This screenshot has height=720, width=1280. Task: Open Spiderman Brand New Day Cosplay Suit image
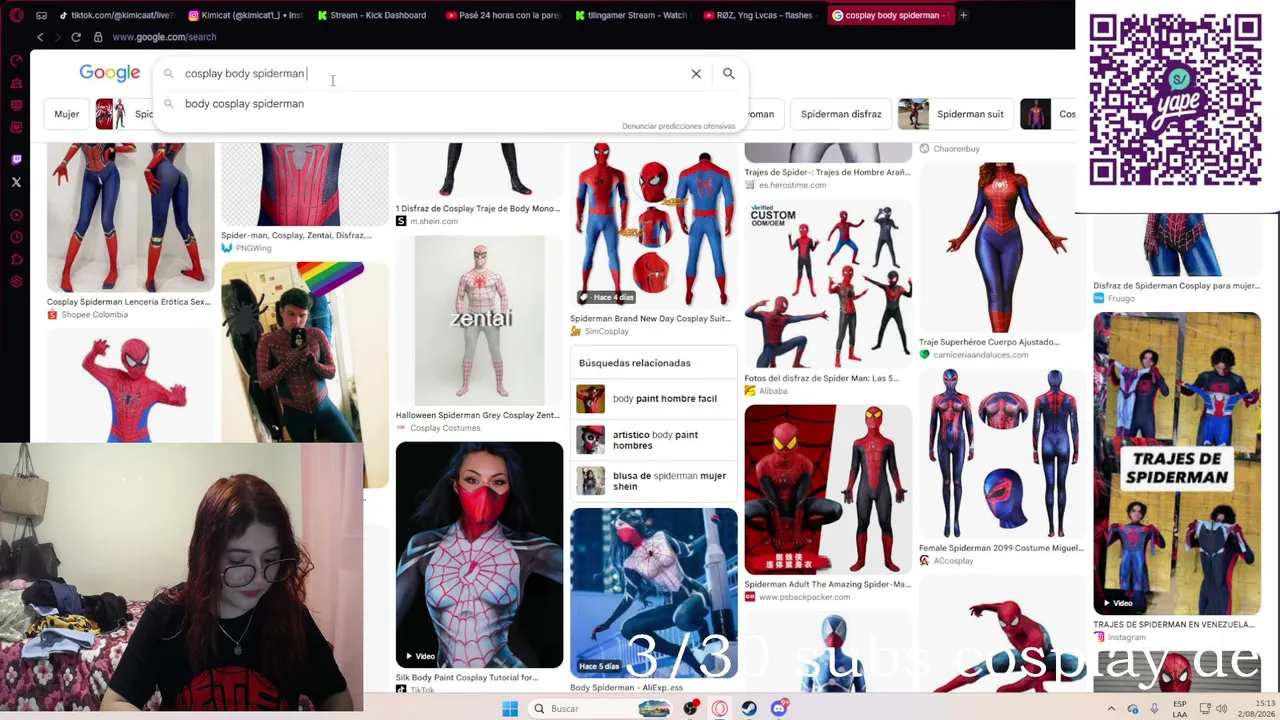(654, 224)
